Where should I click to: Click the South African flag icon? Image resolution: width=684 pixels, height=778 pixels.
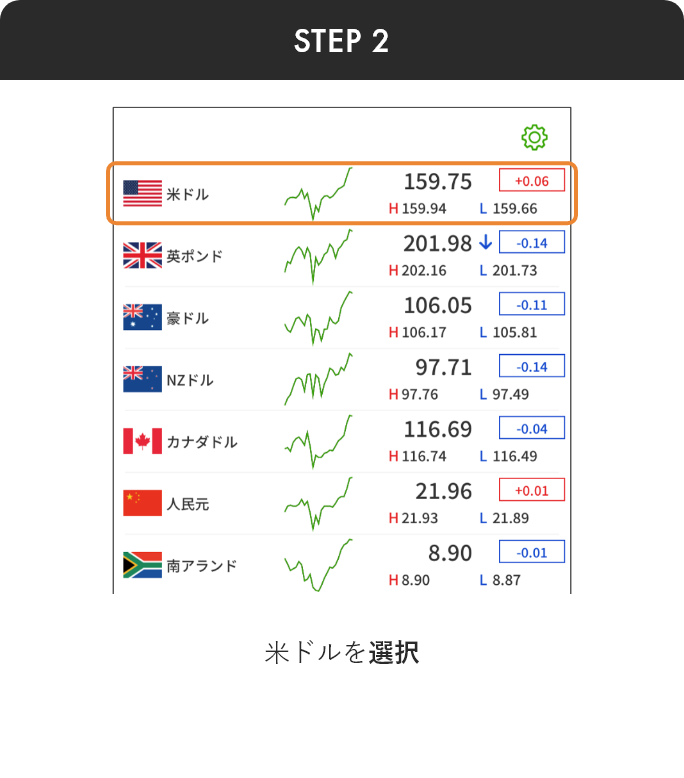pyautogui.click(x=142, y=565)
